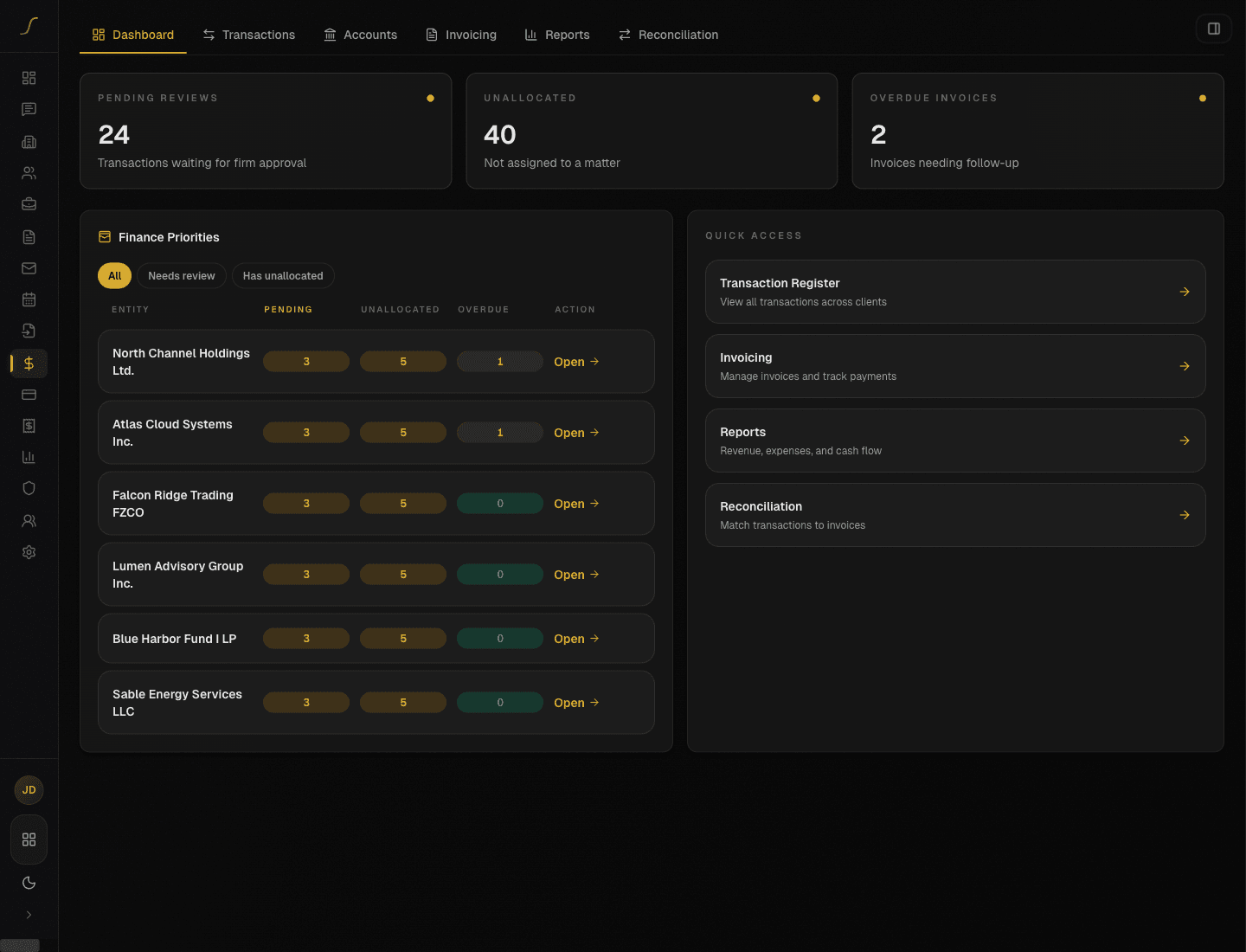Click the JD user avatar

click(29, 790)
